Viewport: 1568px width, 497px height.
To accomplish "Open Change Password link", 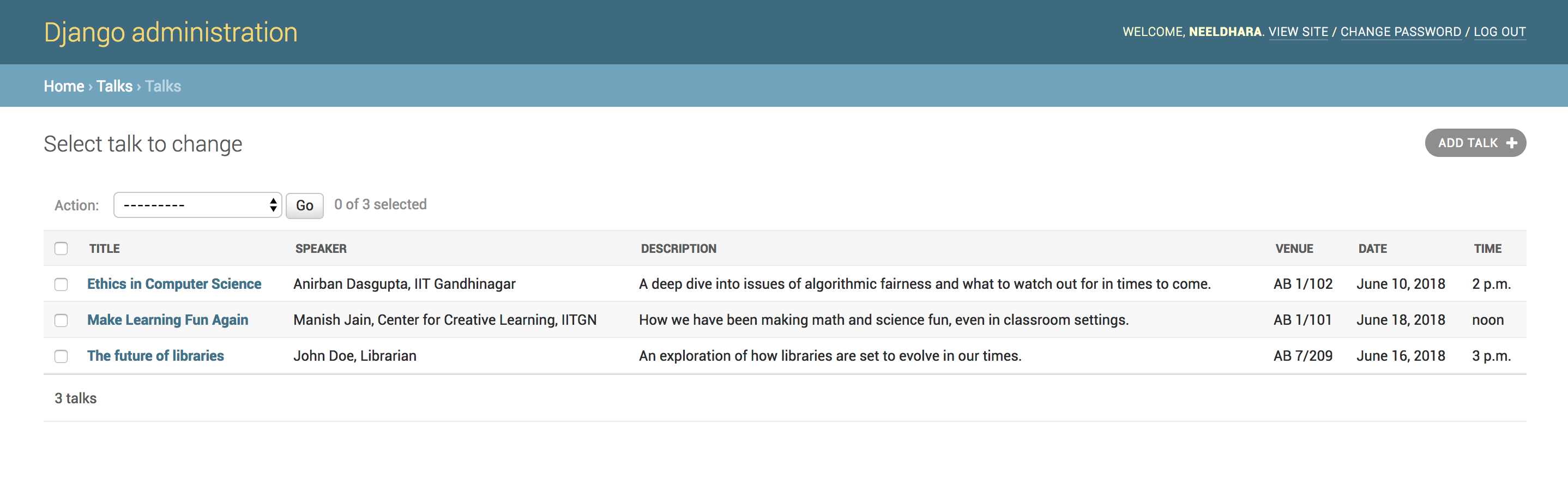I will point(1401,32).
